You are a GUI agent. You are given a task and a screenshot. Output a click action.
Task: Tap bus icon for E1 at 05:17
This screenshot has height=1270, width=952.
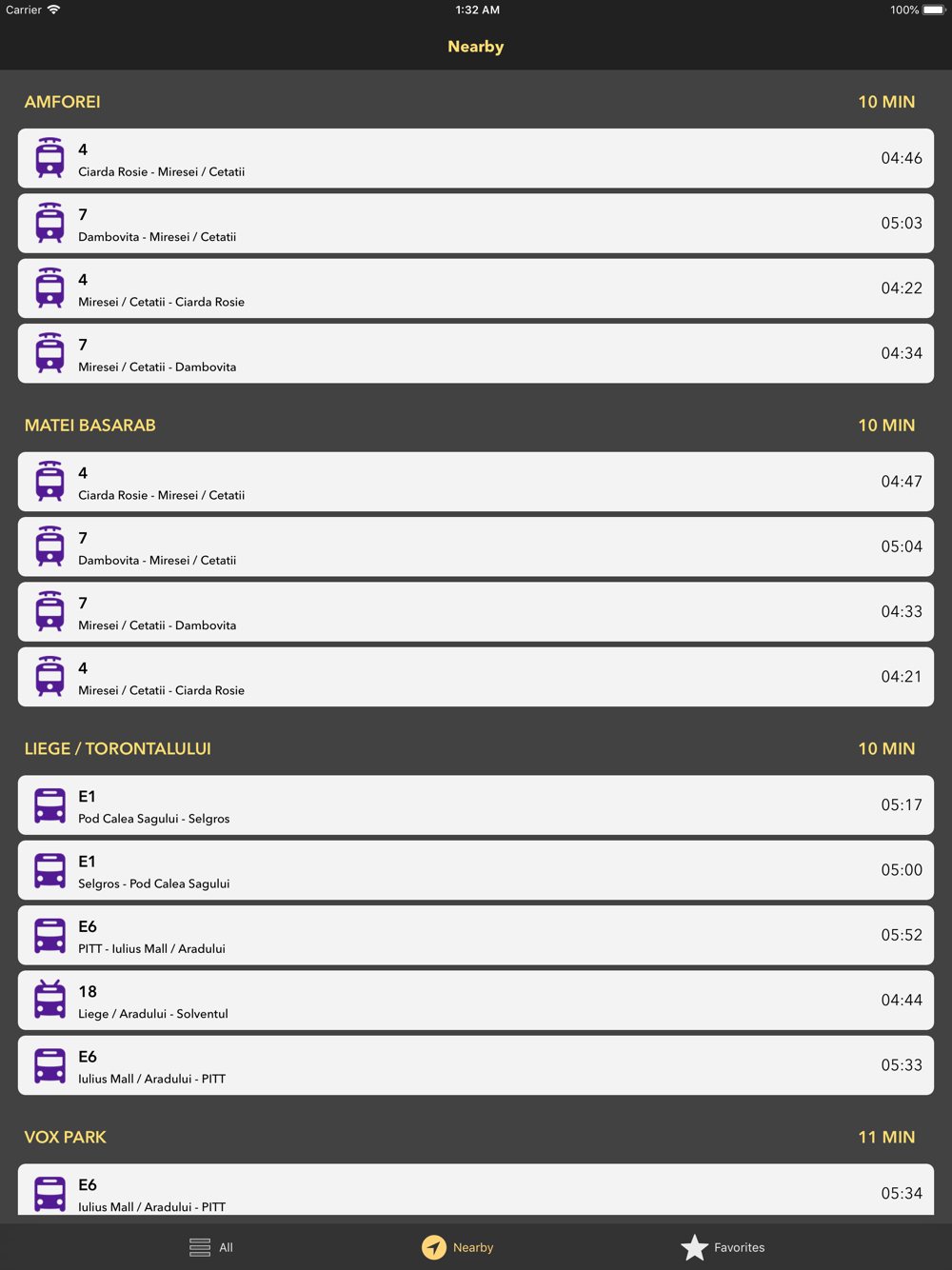tap(50, 805)
